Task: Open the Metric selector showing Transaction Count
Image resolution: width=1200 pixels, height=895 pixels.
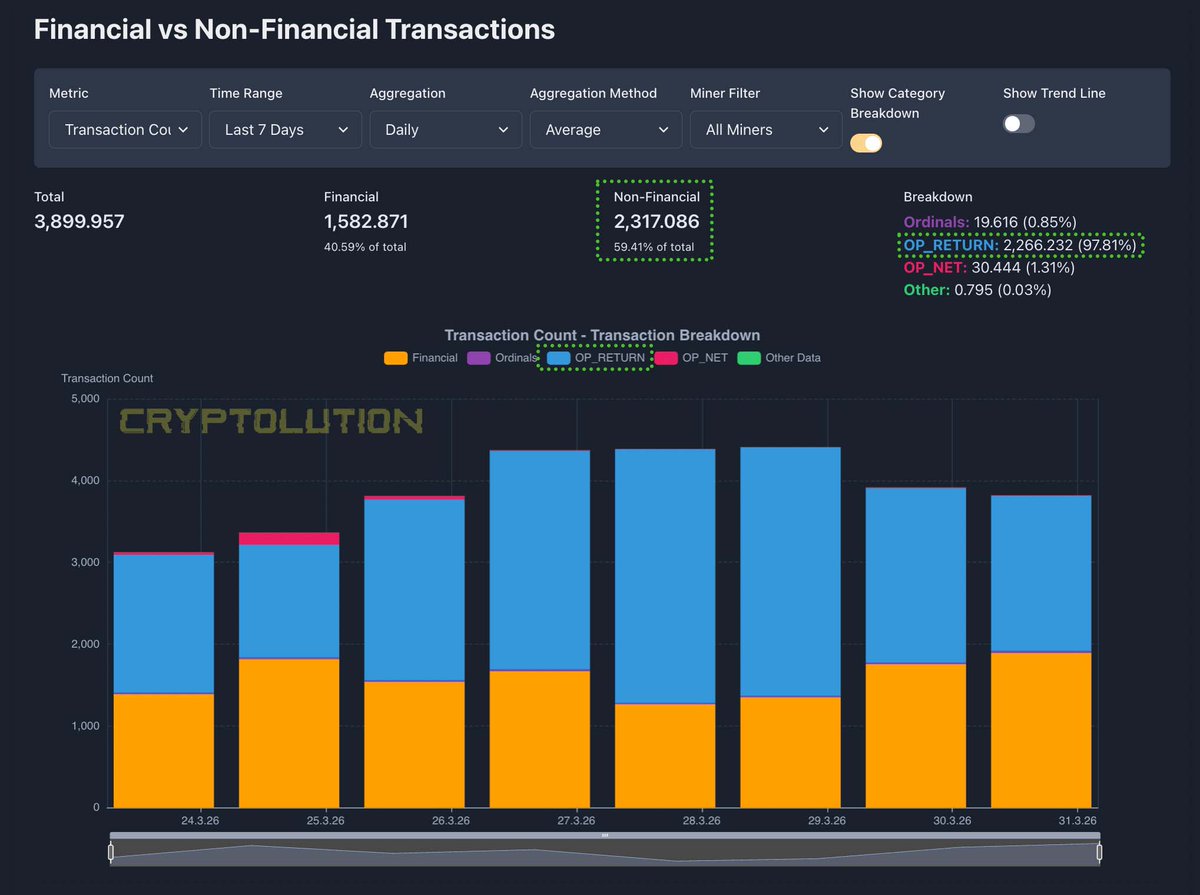Action: click(x=124, y=129)
